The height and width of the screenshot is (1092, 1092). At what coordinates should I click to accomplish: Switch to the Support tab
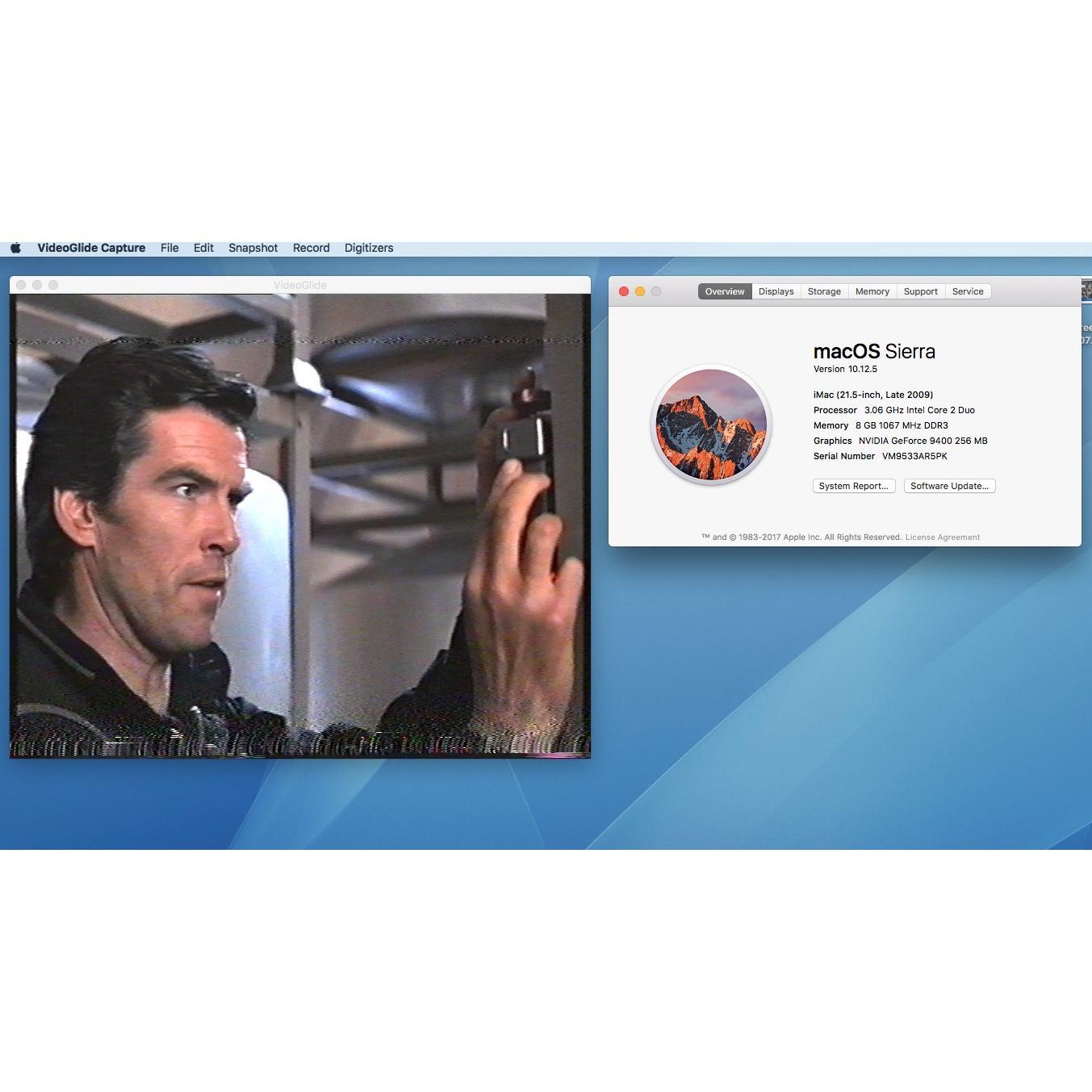coord(921,291)
